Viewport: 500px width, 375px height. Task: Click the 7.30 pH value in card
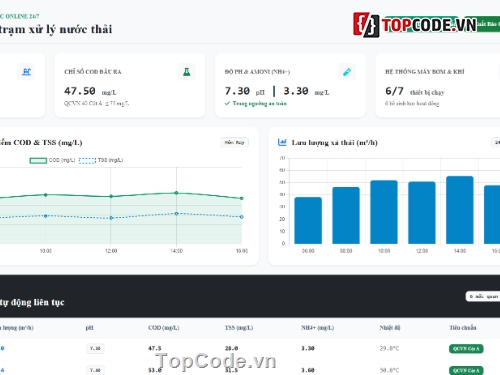[x=237, y=91]
